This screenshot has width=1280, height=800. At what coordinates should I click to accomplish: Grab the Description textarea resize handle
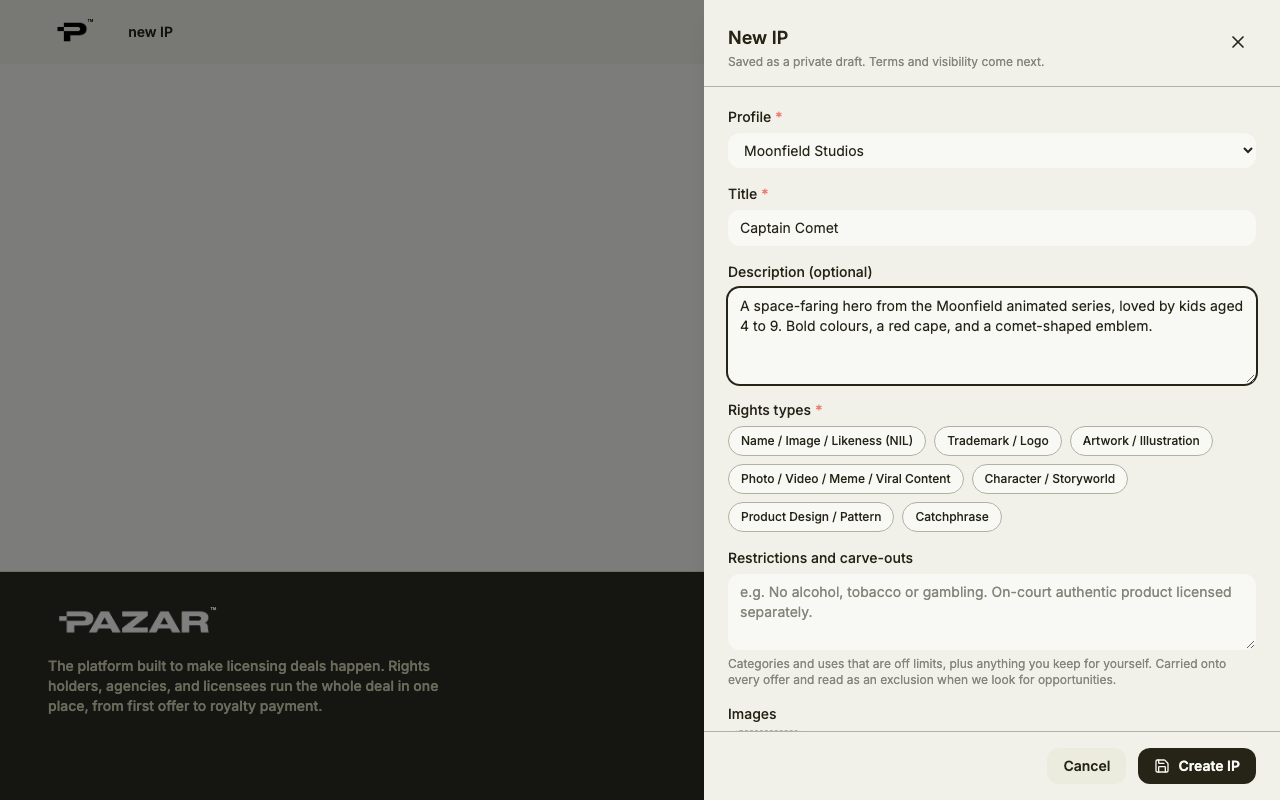point(1249,377)
